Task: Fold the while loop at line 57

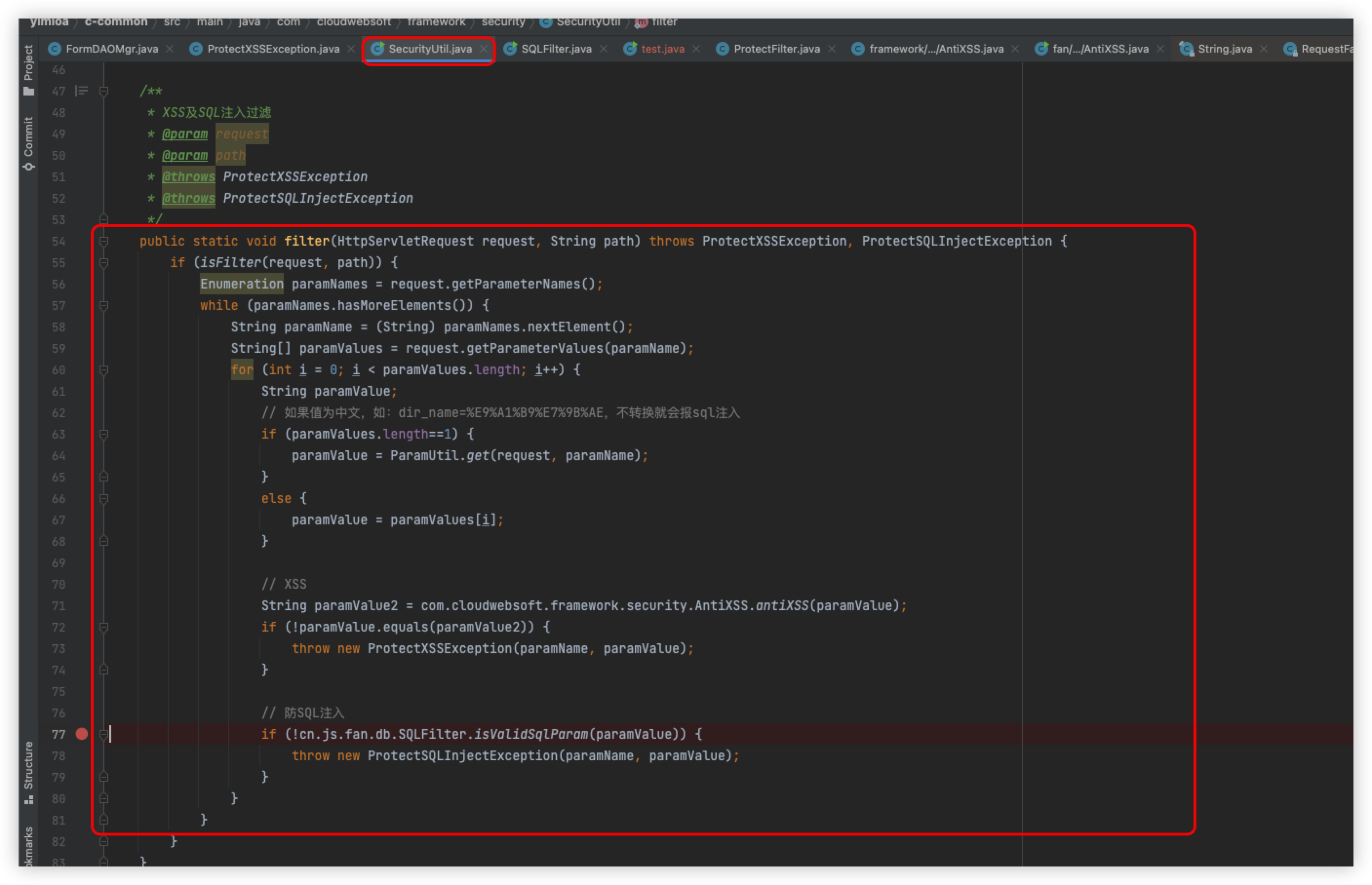Action: point(104,306)
